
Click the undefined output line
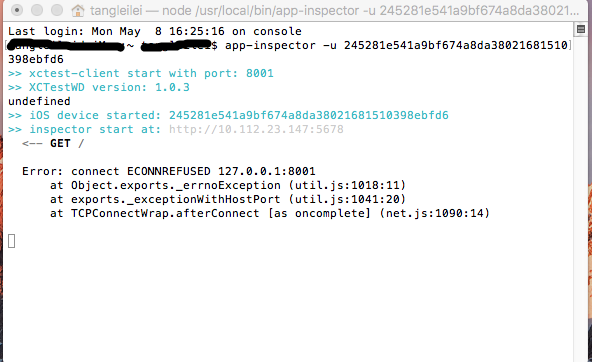(x=39, y=101)
